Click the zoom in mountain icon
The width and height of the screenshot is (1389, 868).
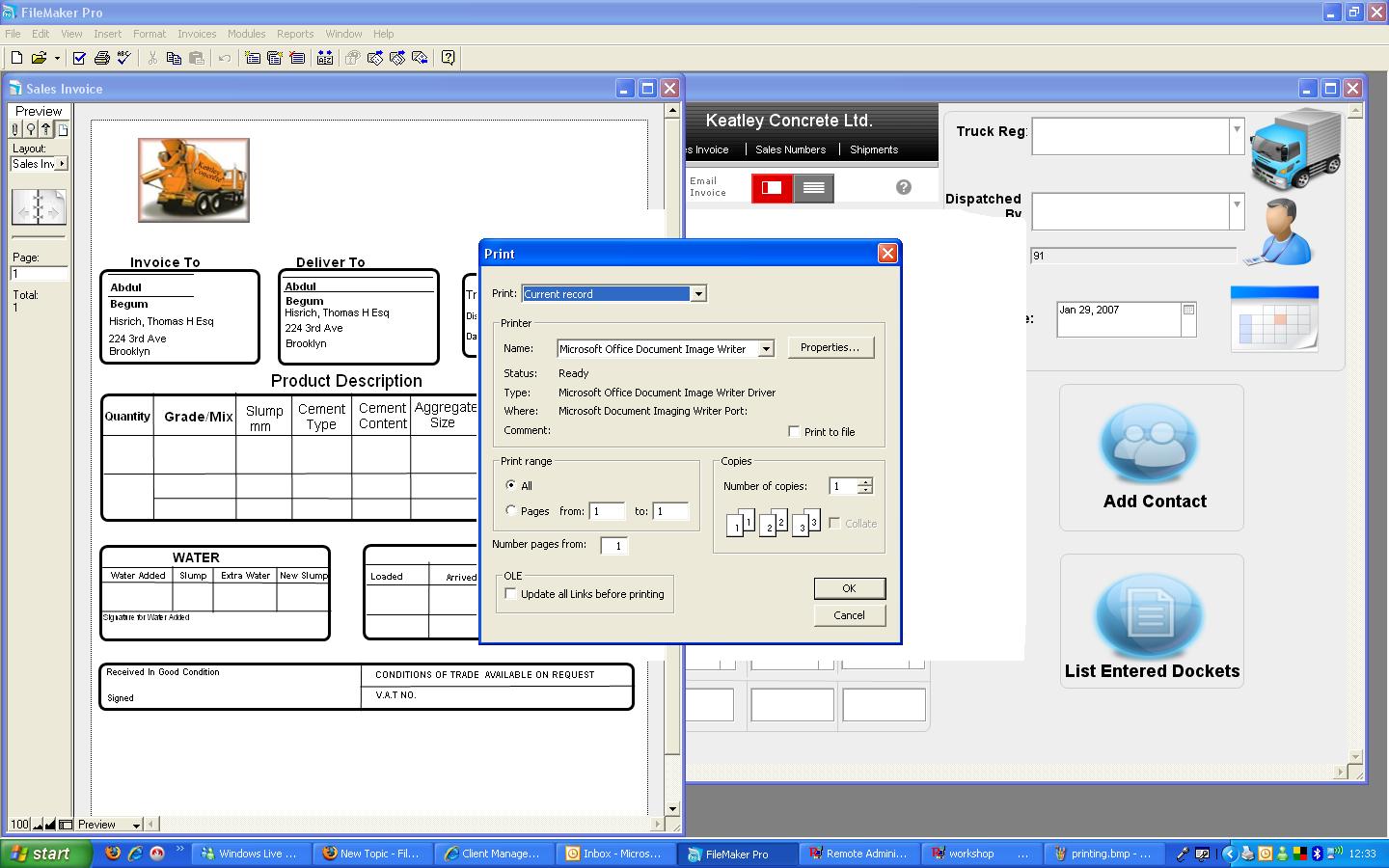click(50, 825)
